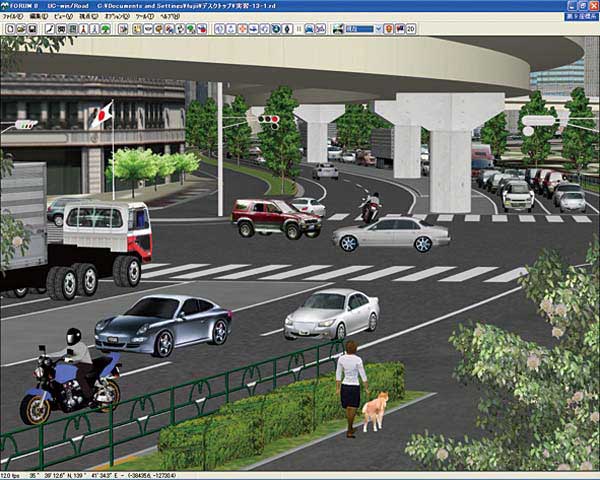This screenshot has width=600, height=480.
Task: Open the ヘルプ(H) menu
Action: [170, 16]
